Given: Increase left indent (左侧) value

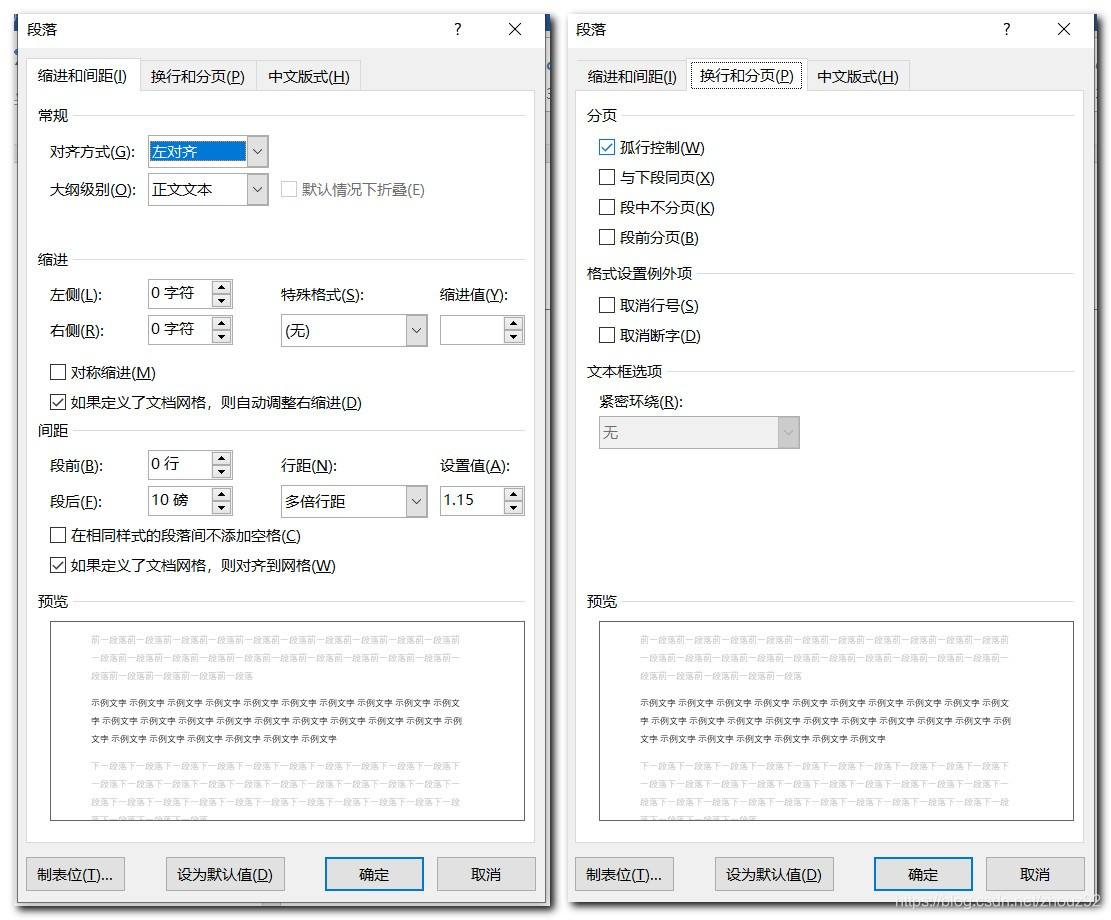Looking at the screenshot, I should pyautogui.click(x=222, y=287).
